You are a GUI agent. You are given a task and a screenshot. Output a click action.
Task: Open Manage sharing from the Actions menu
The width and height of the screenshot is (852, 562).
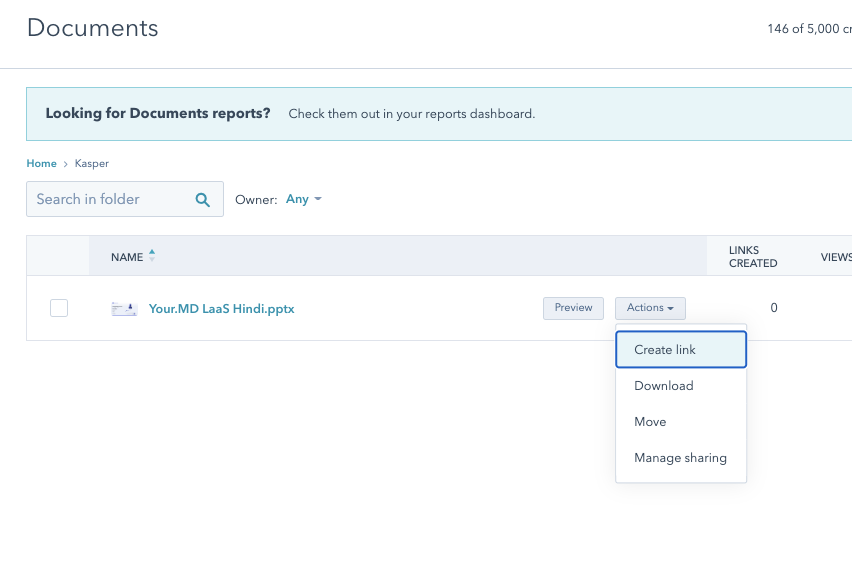pos(680,458)
